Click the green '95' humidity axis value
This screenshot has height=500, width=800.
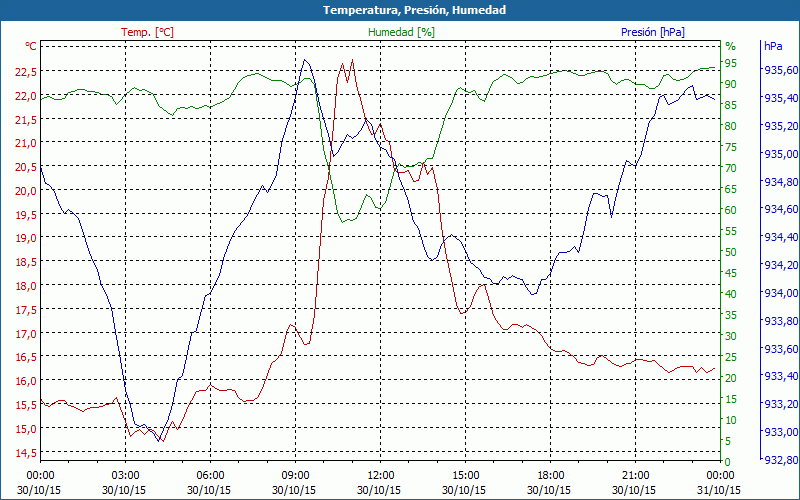pyautogui.click(x=731, y=63)
